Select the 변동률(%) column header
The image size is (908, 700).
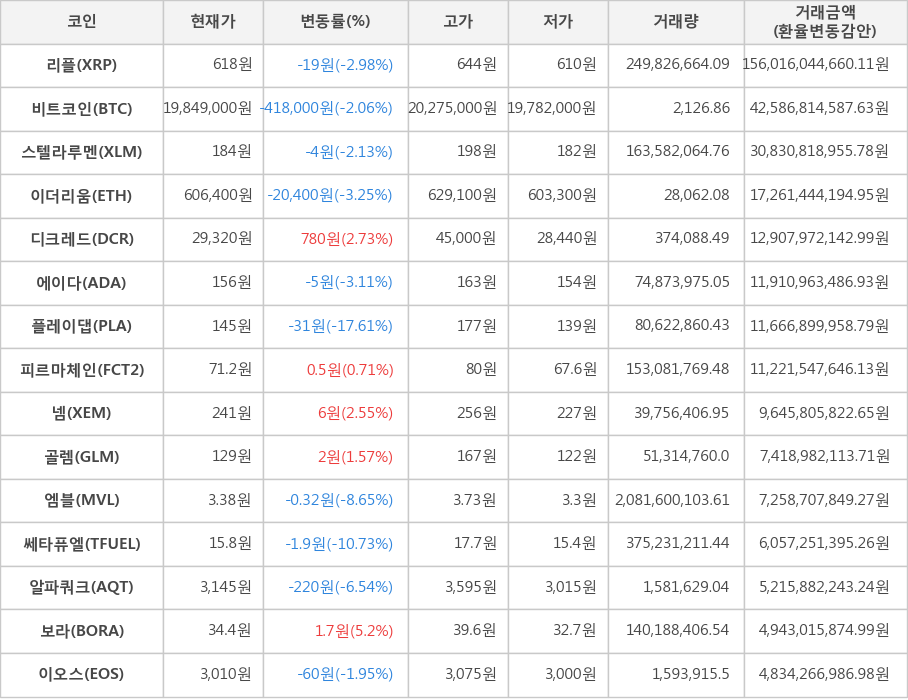tap(335, 22)
